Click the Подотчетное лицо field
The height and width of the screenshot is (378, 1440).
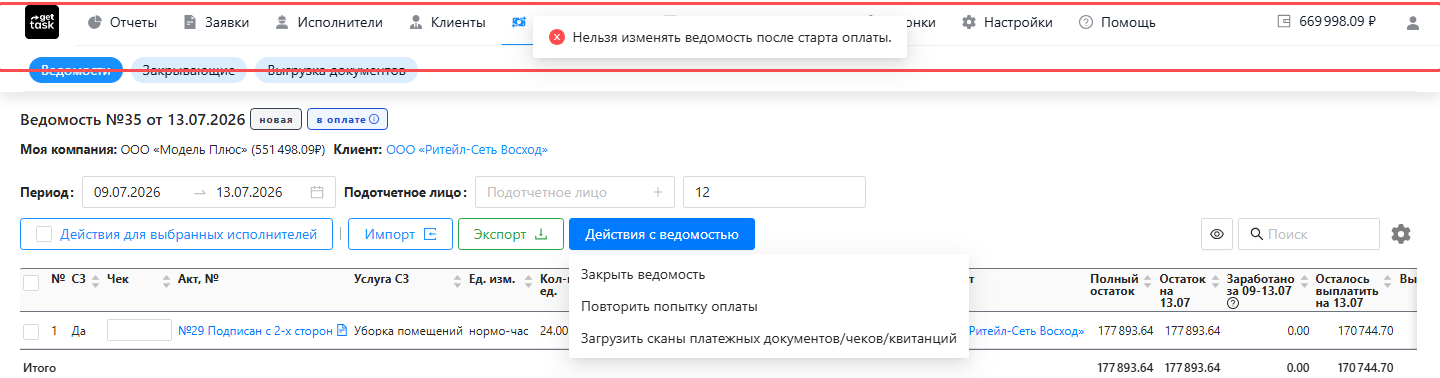coord(575,192)
